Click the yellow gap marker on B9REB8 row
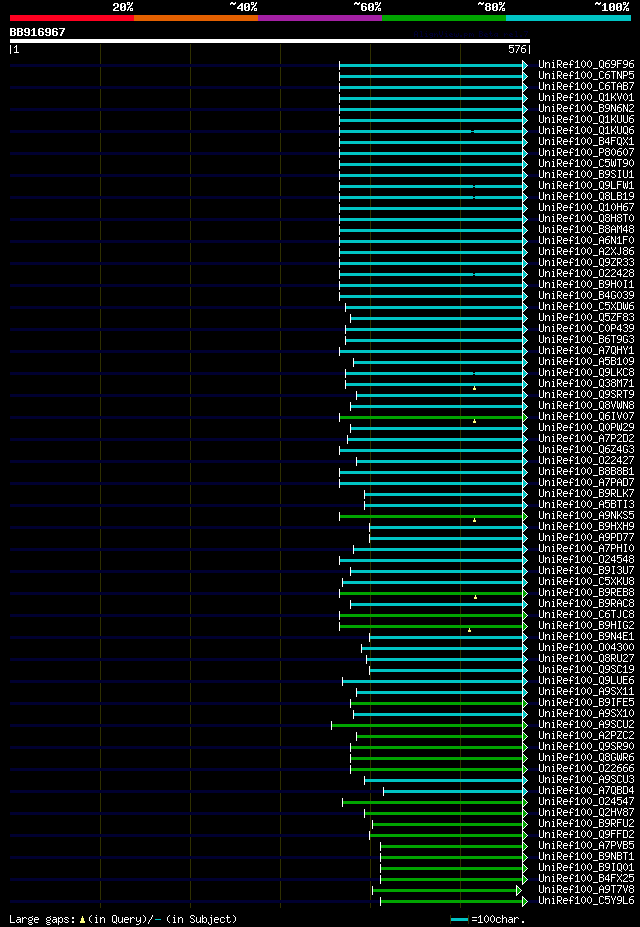 click(476, 597)
